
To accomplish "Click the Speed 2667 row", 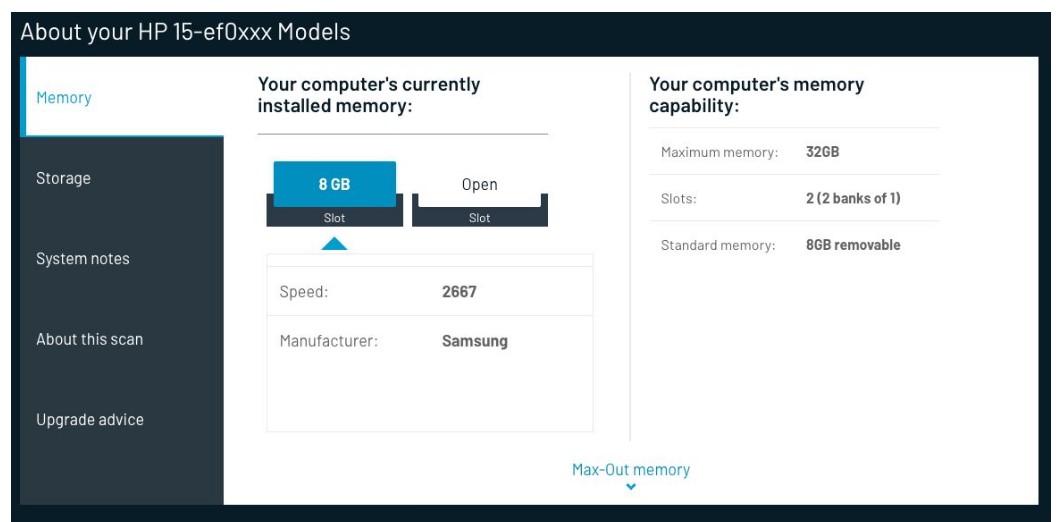I will coord(430,292).
